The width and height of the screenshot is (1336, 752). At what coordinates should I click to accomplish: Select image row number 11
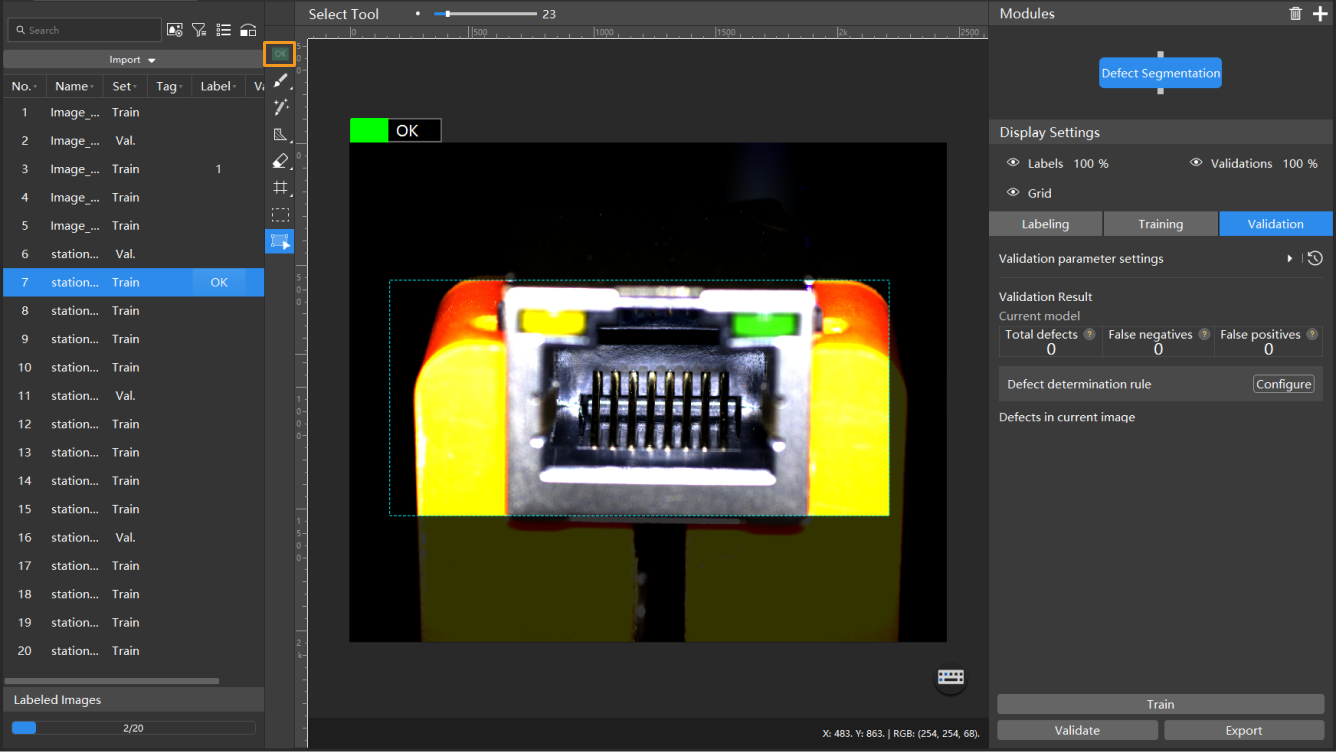[x=133, y=395]
